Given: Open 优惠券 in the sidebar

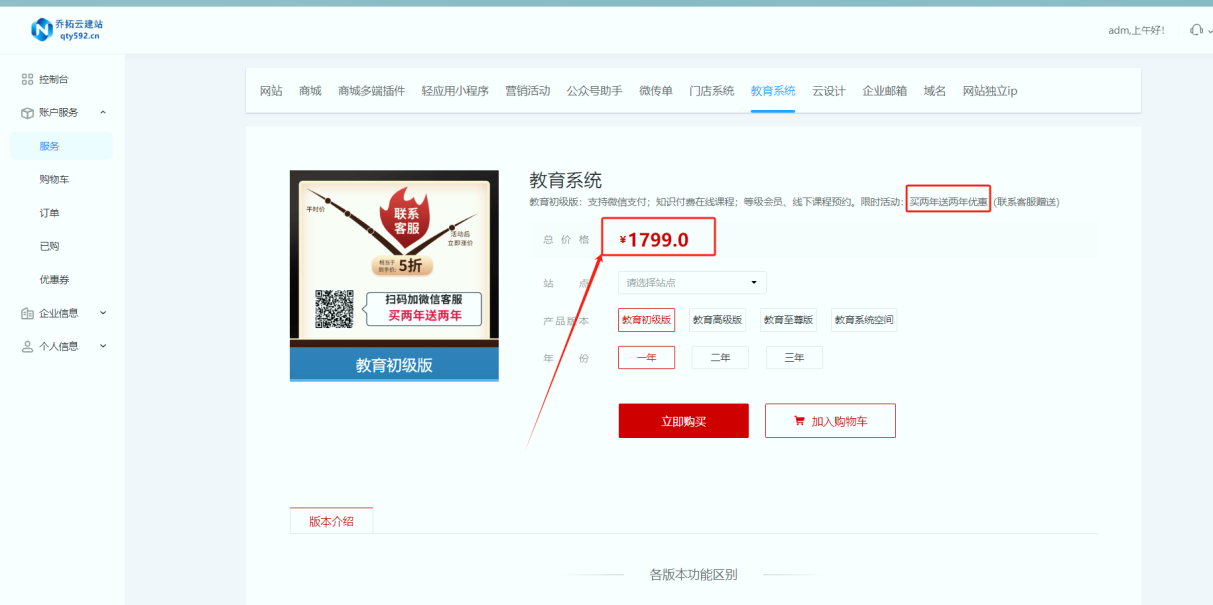Looking at the screenshot, I should (x=55, y=280).
